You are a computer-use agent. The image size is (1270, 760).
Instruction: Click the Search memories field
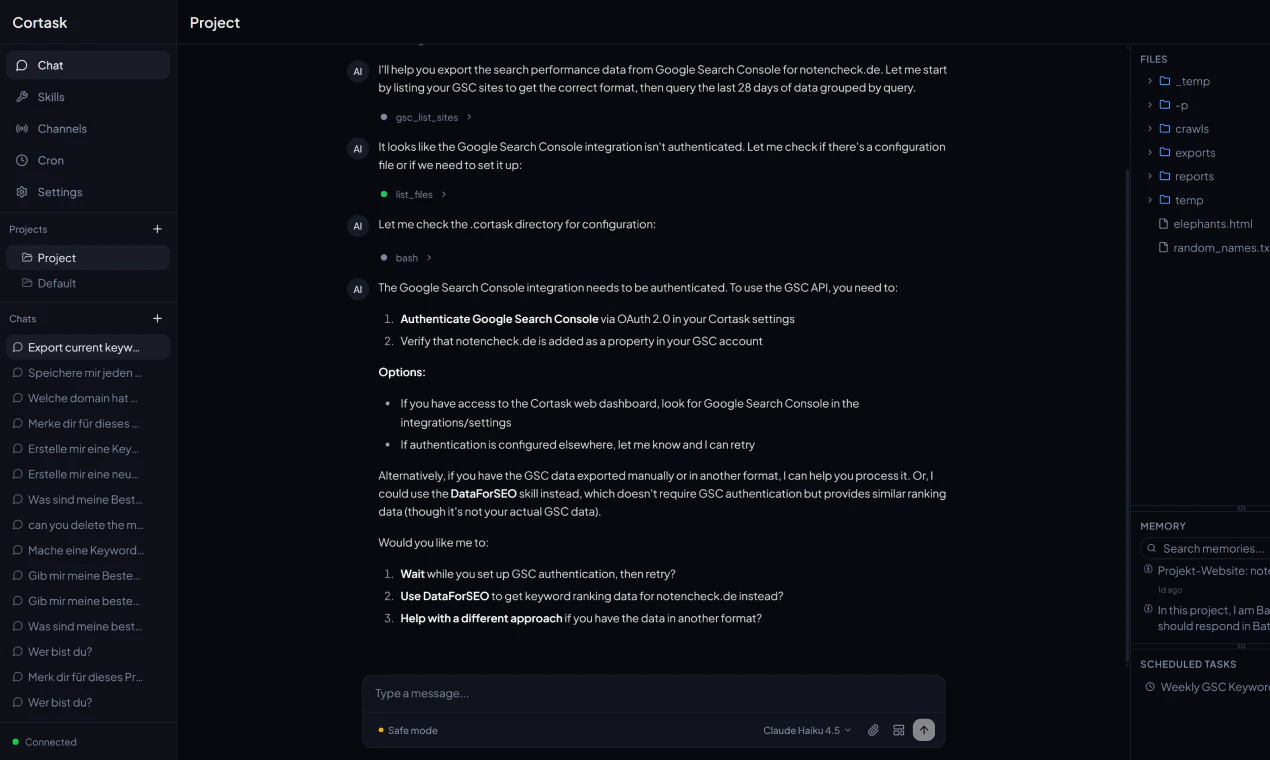(x=1212, y=549)
